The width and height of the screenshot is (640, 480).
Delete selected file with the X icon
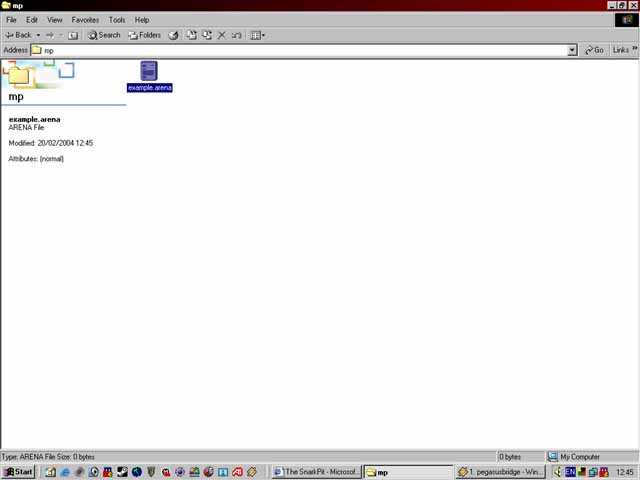[x=222, y=35]
